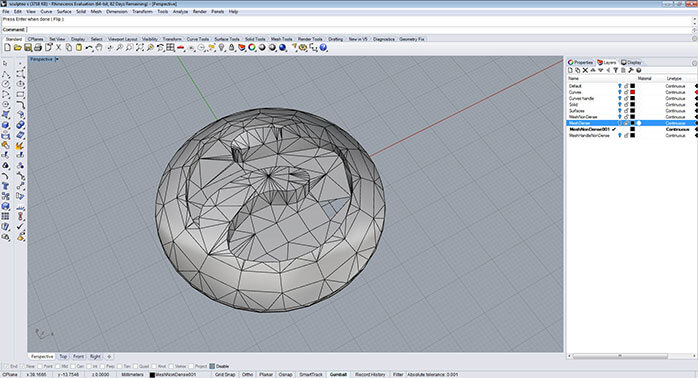Switch to the Curve Tools toolbar tab
Viewport: 698px width, 378px height.
(198, 39)
